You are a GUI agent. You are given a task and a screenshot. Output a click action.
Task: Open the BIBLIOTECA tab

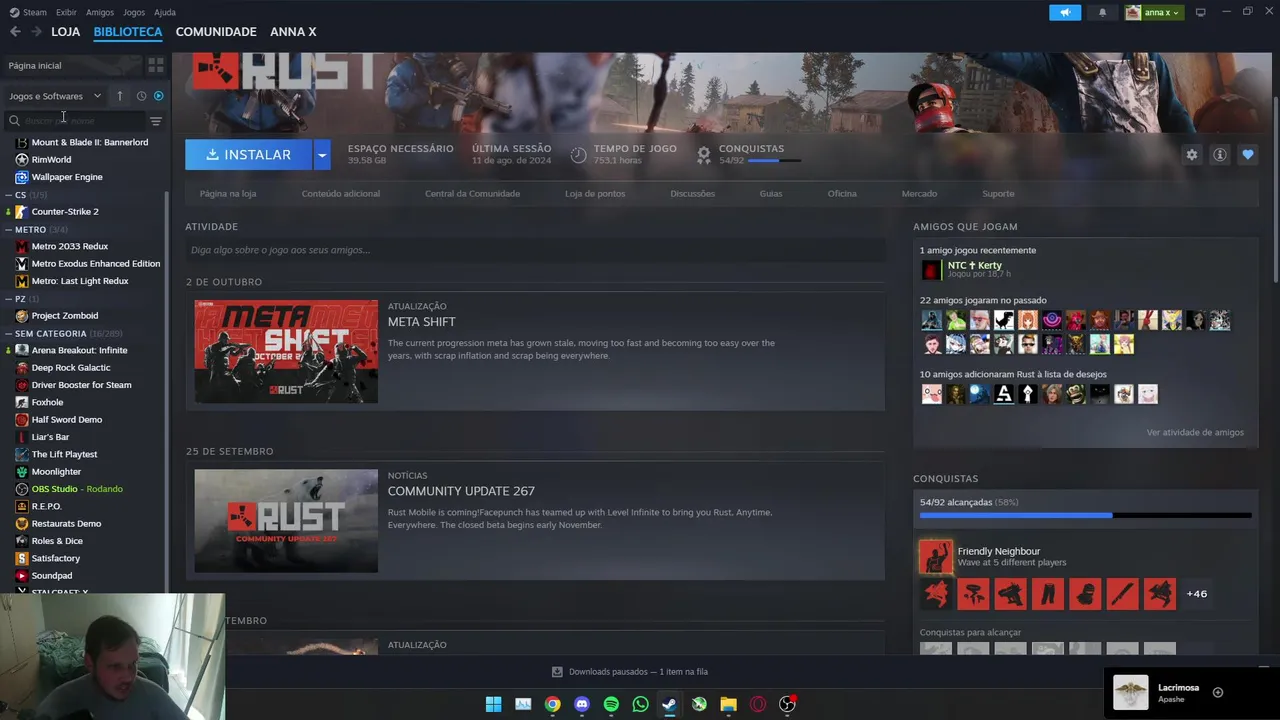tap(128, 32)
